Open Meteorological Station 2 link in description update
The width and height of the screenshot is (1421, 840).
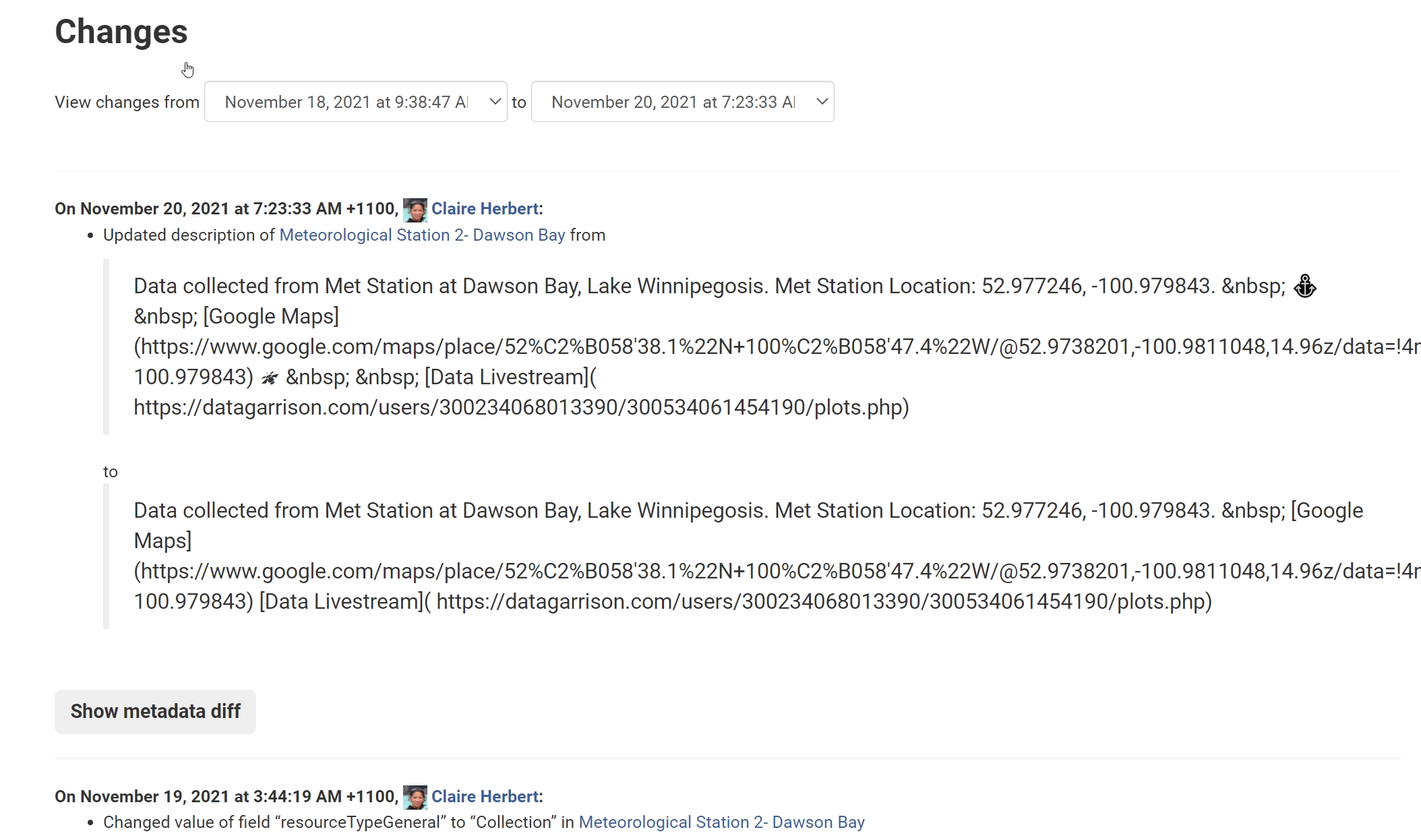pos(422,235)
